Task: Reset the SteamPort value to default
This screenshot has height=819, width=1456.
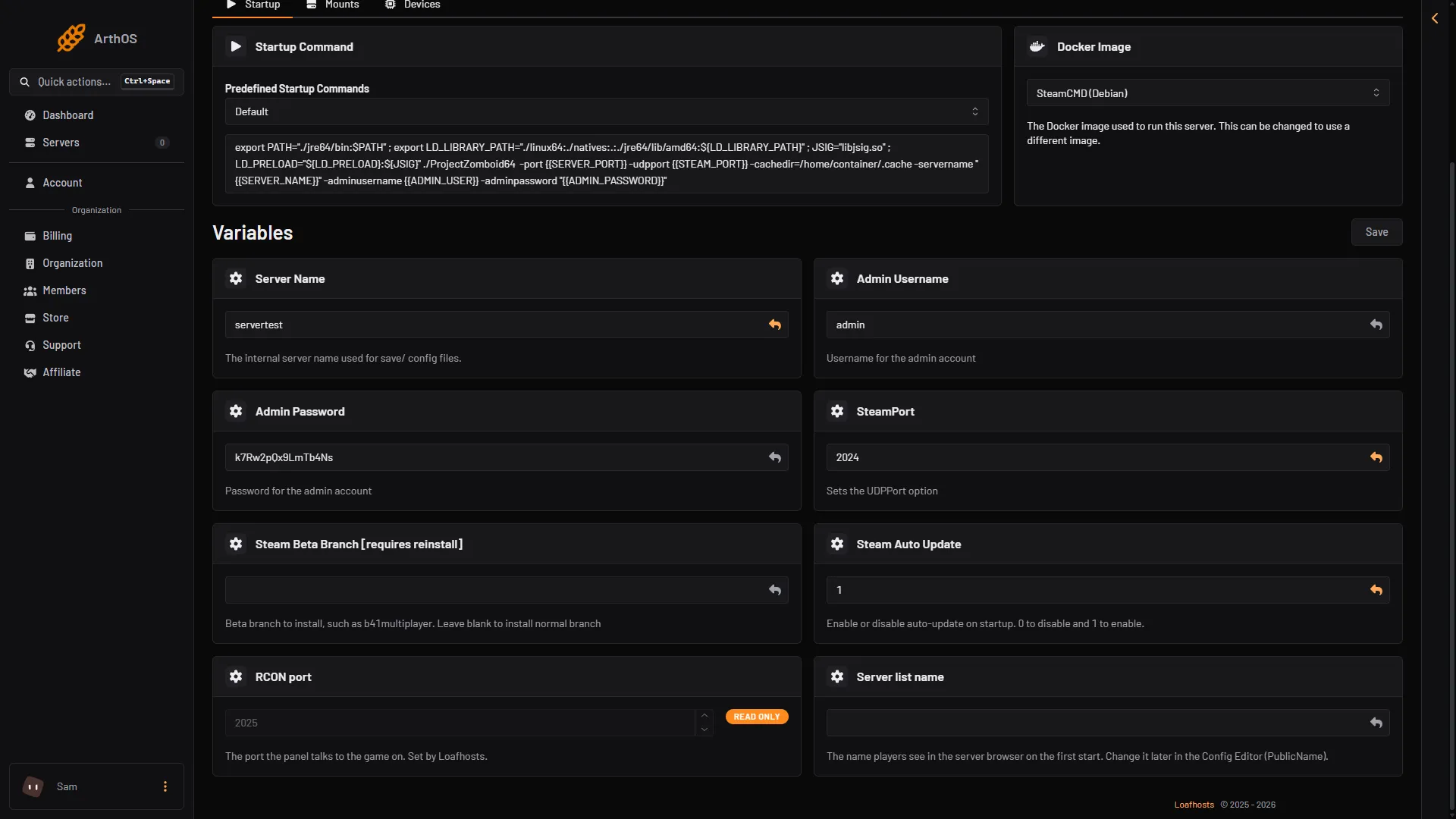Action: pyautogui.click(x=1376, y=457)
